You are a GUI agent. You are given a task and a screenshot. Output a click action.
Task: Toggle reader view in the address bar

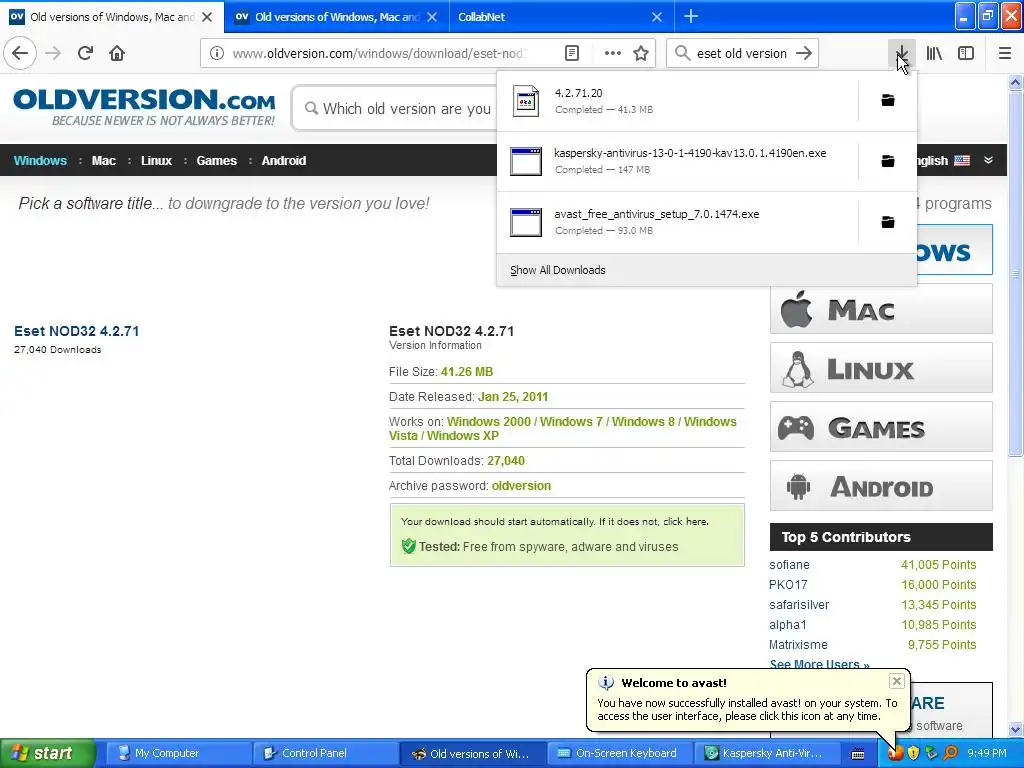(571, 53)
